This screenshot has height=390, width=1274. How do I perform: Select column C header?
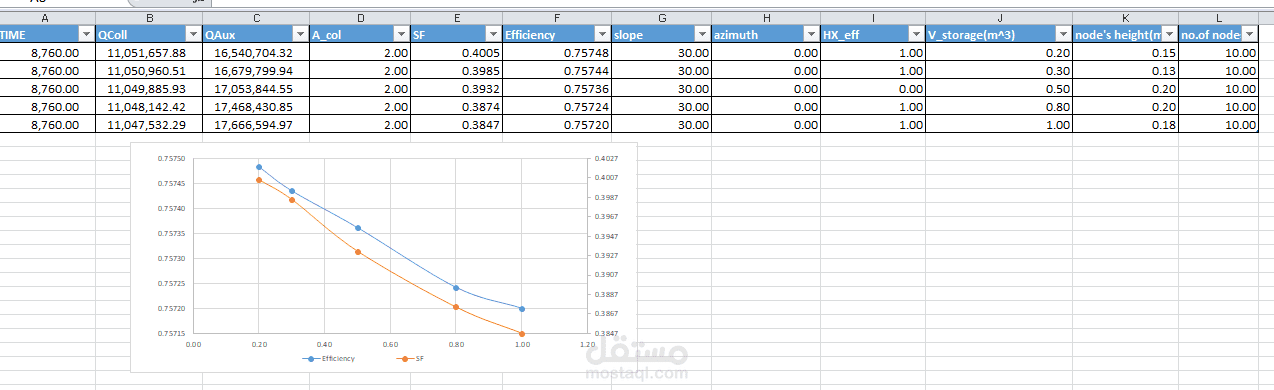point(256,18)
